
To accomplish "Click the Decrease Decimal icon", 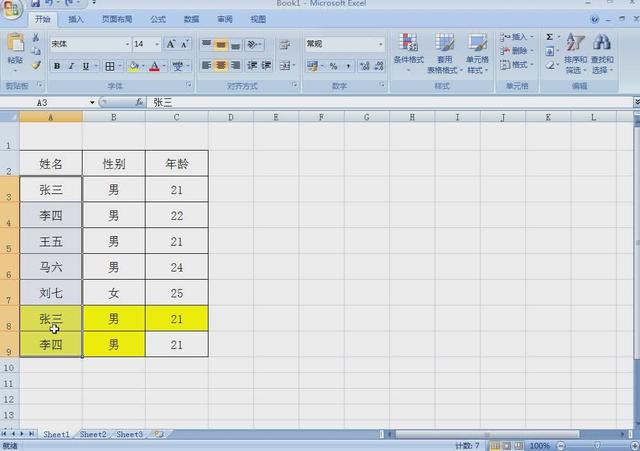I will [379, 66].
